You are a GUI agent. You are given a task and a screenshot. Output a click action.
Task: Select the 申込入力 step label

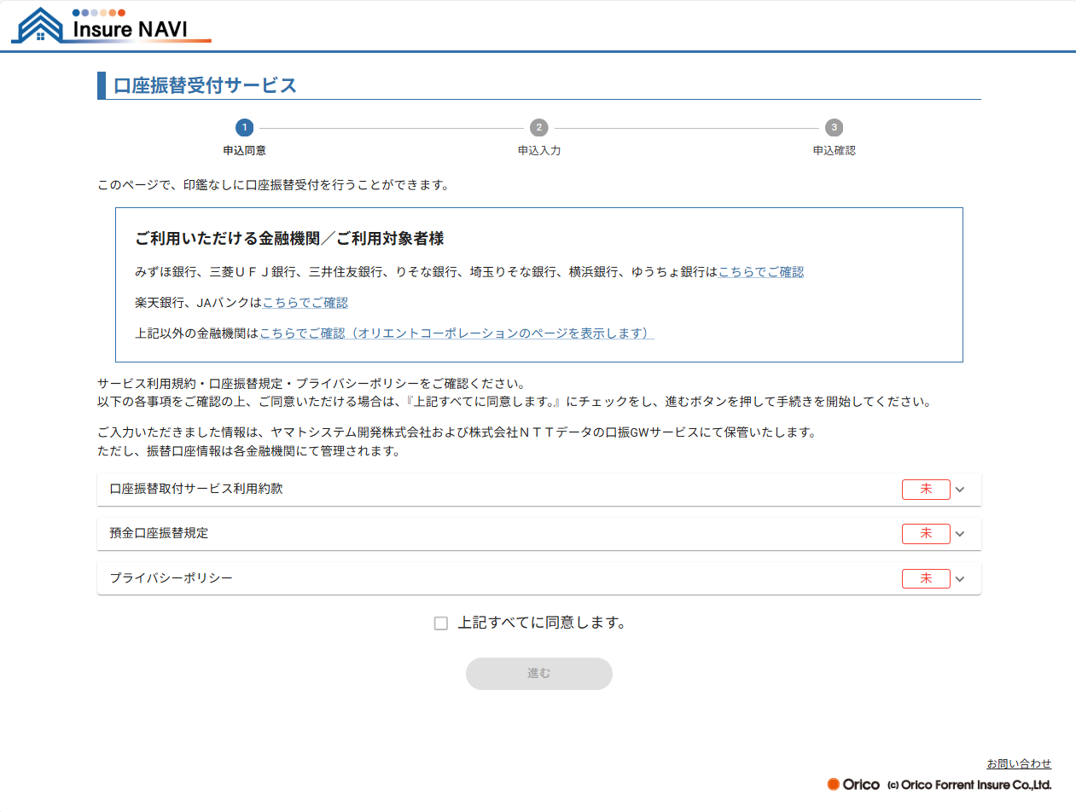point(539,151)
